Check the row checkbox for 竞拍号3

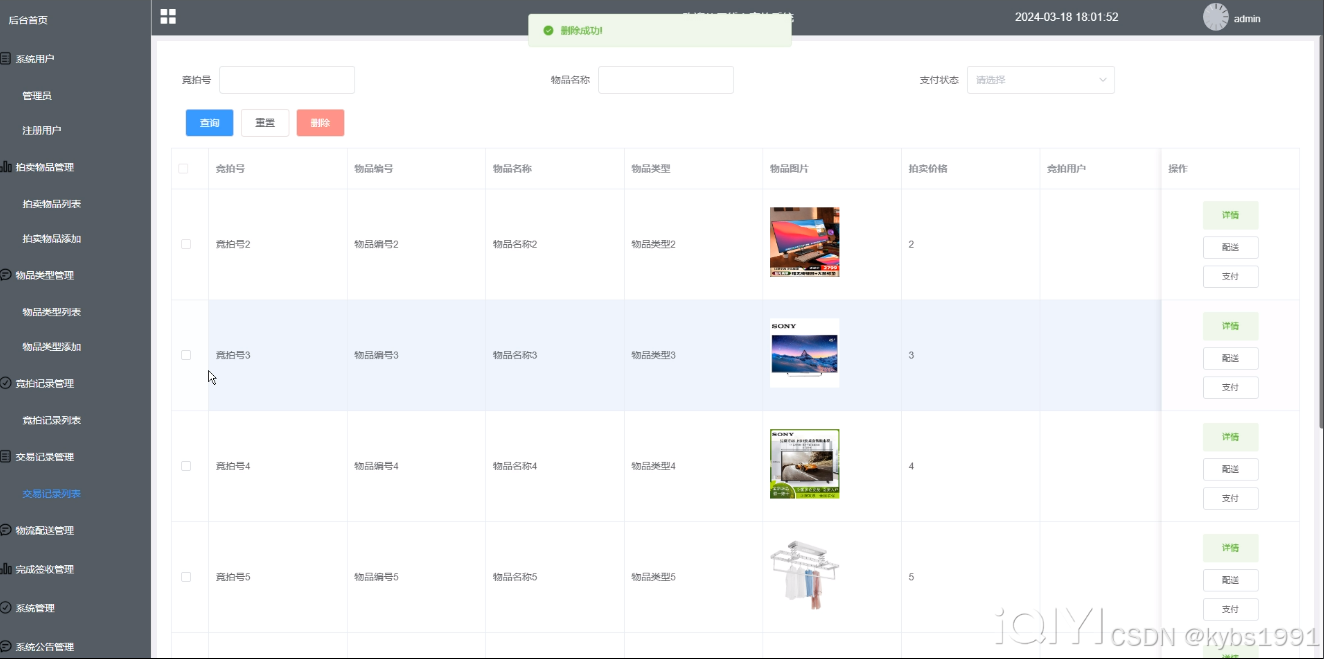[185, 355]
